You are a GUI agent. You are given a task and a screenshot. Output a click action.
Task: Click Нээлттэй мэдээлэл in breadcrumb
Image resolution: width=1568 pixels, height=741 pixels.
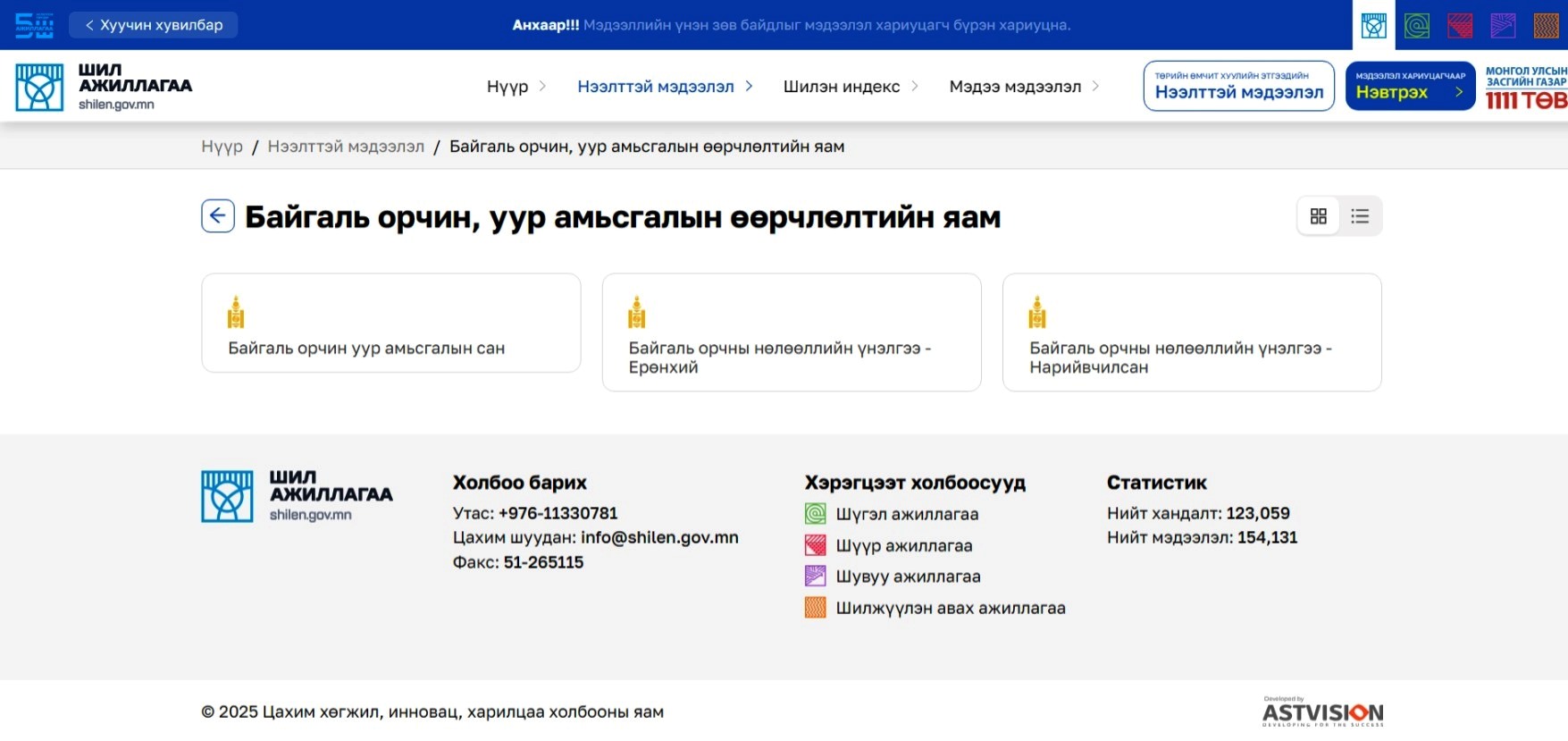click(x=346, y=147)
